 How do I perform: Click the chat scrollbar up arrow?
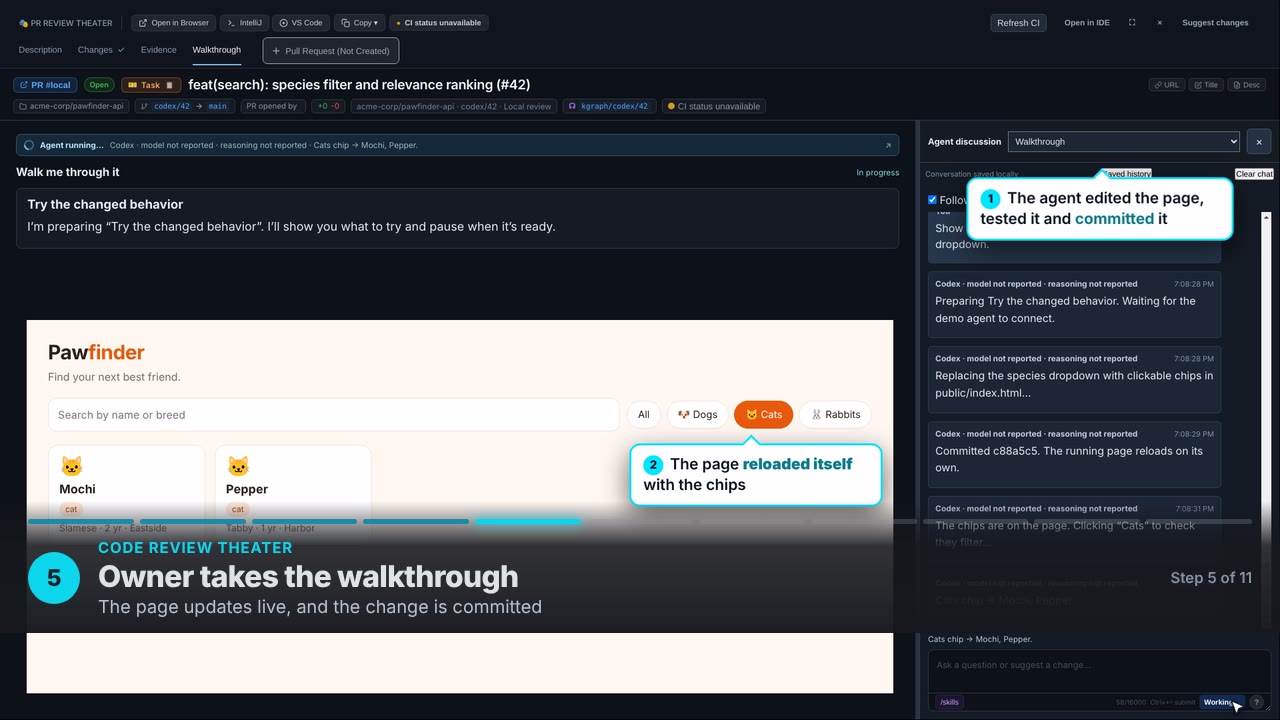pyautogui.click(x=1266, y=217)
